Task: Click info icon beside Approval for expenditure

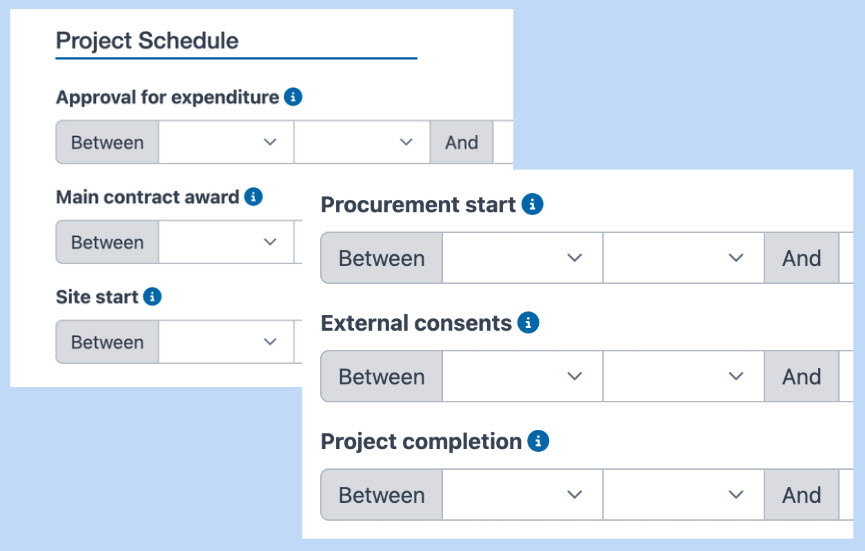Action: coord(293,97)
